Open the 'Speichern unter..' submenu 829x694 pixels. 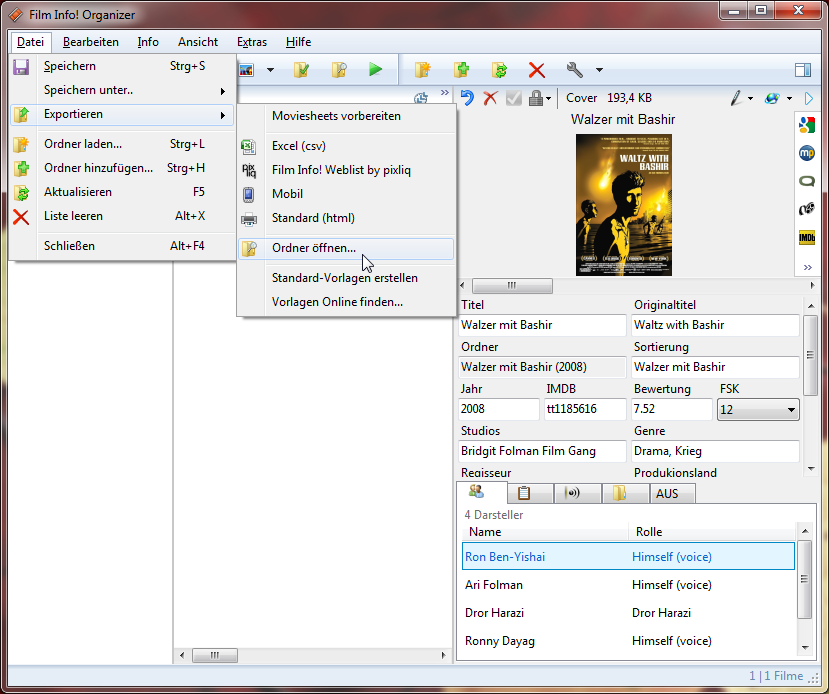pos(122,90)
